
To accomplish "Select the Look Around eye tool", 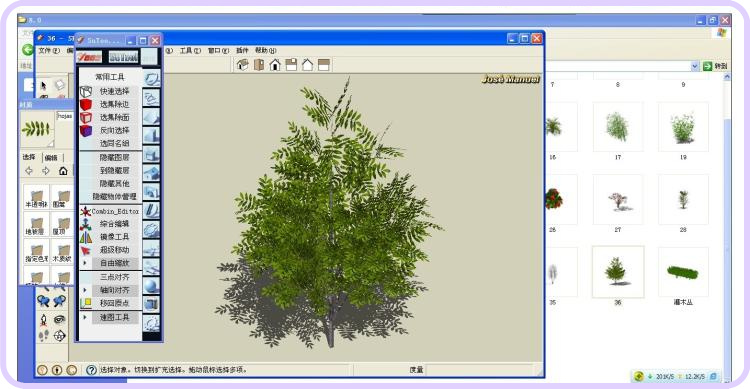I will (59, 319).
